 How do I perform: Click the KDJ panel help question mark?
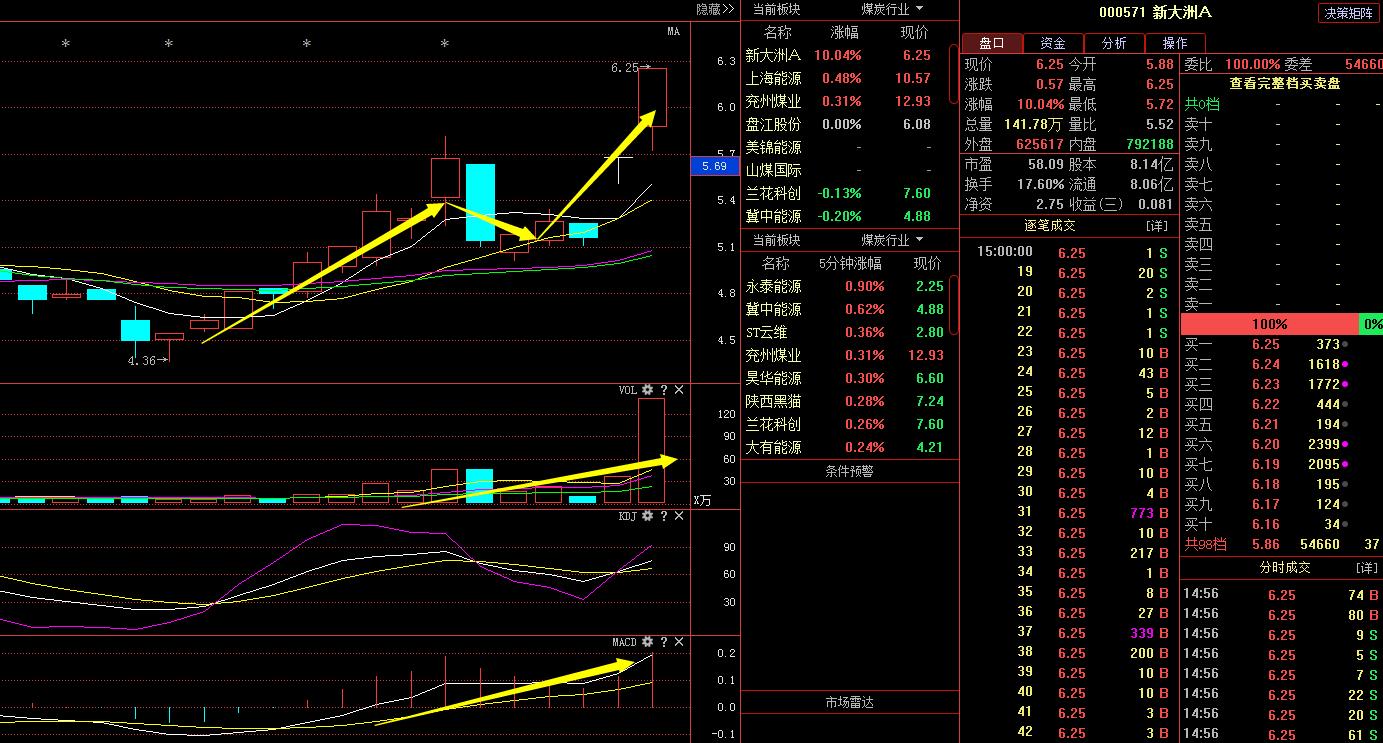tap(662, 517)
